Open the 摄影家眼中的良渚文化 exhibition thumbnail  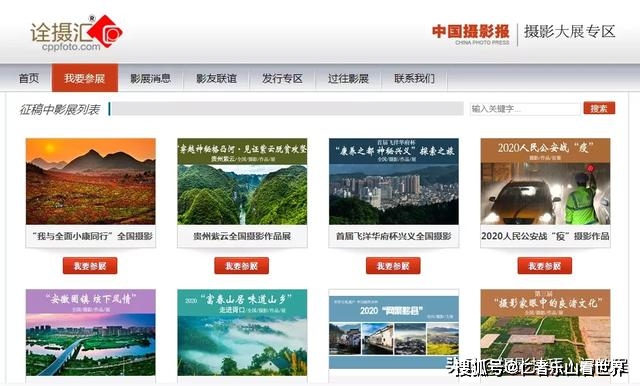[545, 333]
